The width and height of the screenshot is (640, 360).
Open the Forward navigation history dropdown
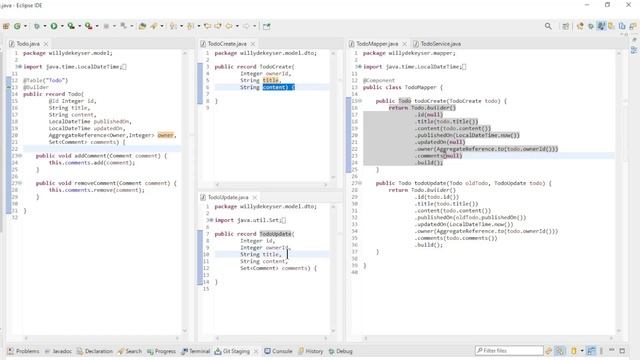tap(255, 26)
